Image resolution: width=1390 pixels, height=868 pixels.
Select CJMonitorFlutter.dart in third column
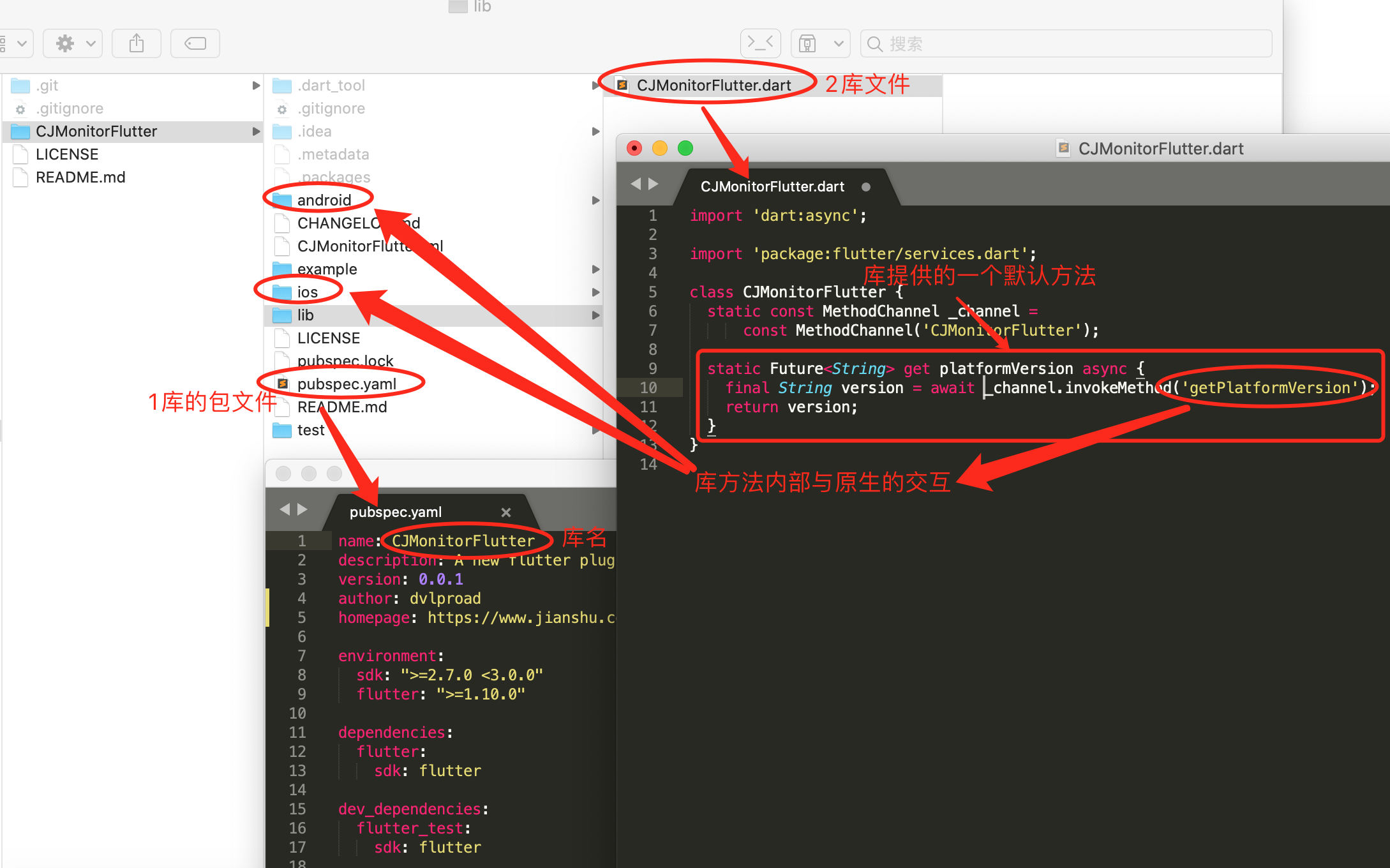[x=773, y=86]
